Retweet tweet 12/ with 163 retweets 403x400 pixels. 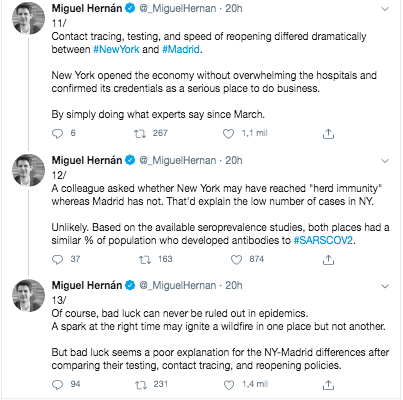coord(145,260)
